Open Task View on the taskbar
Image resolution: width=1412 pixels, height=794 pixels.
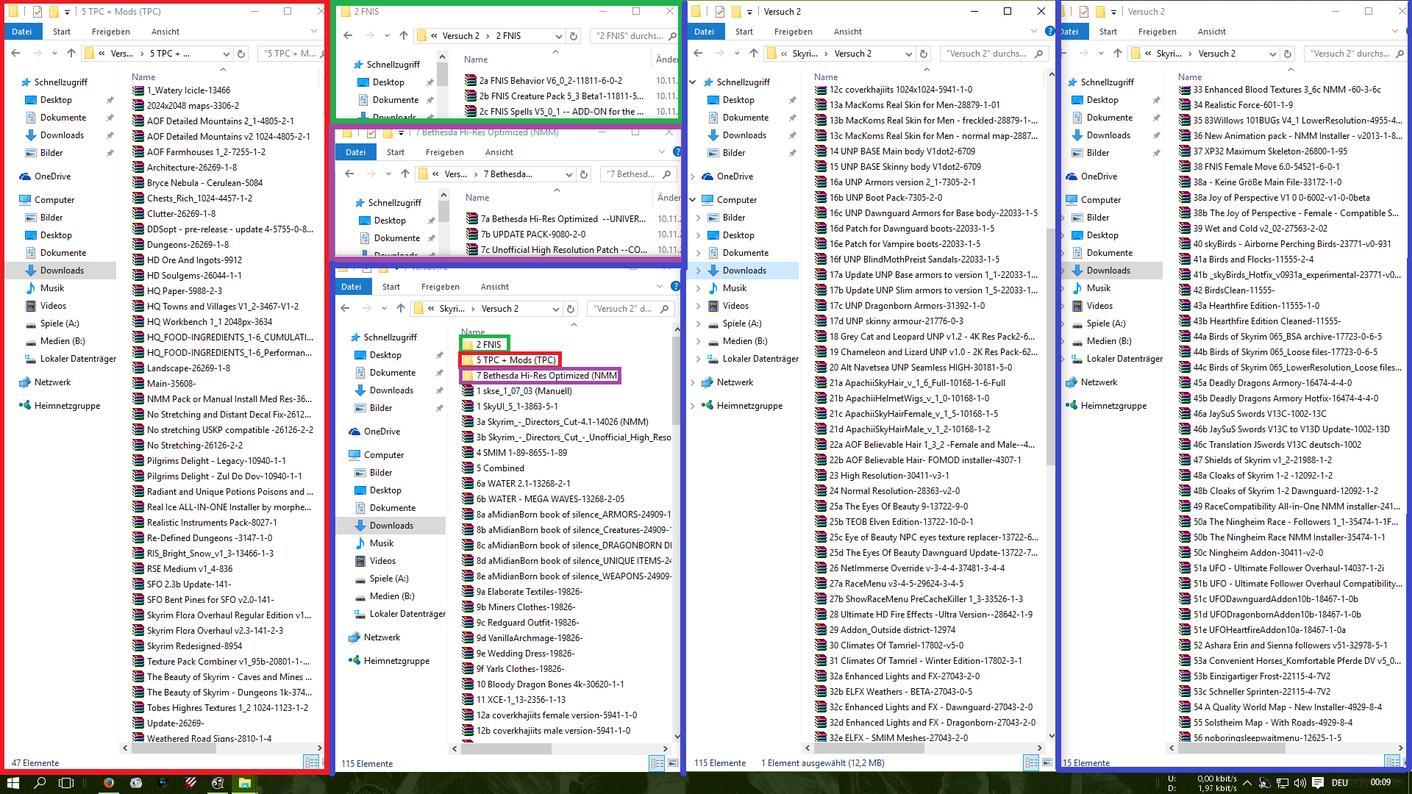coord(65,783)
